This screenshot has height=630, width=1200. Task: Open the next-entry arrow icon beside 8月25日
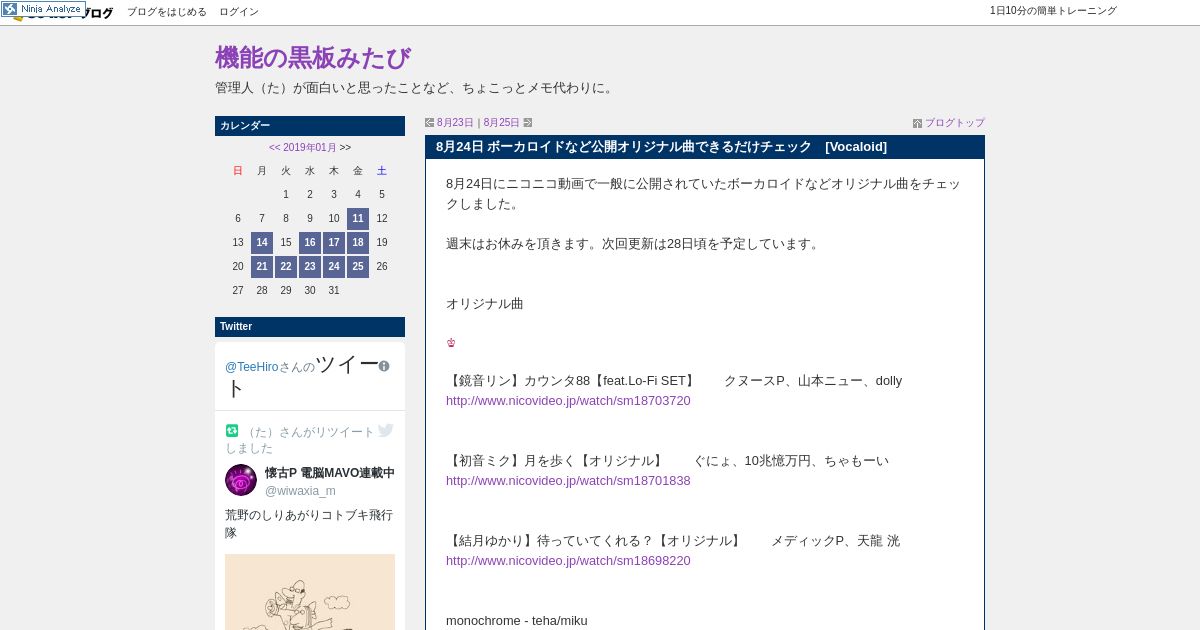pyautogui.click(x=528, y=123)
